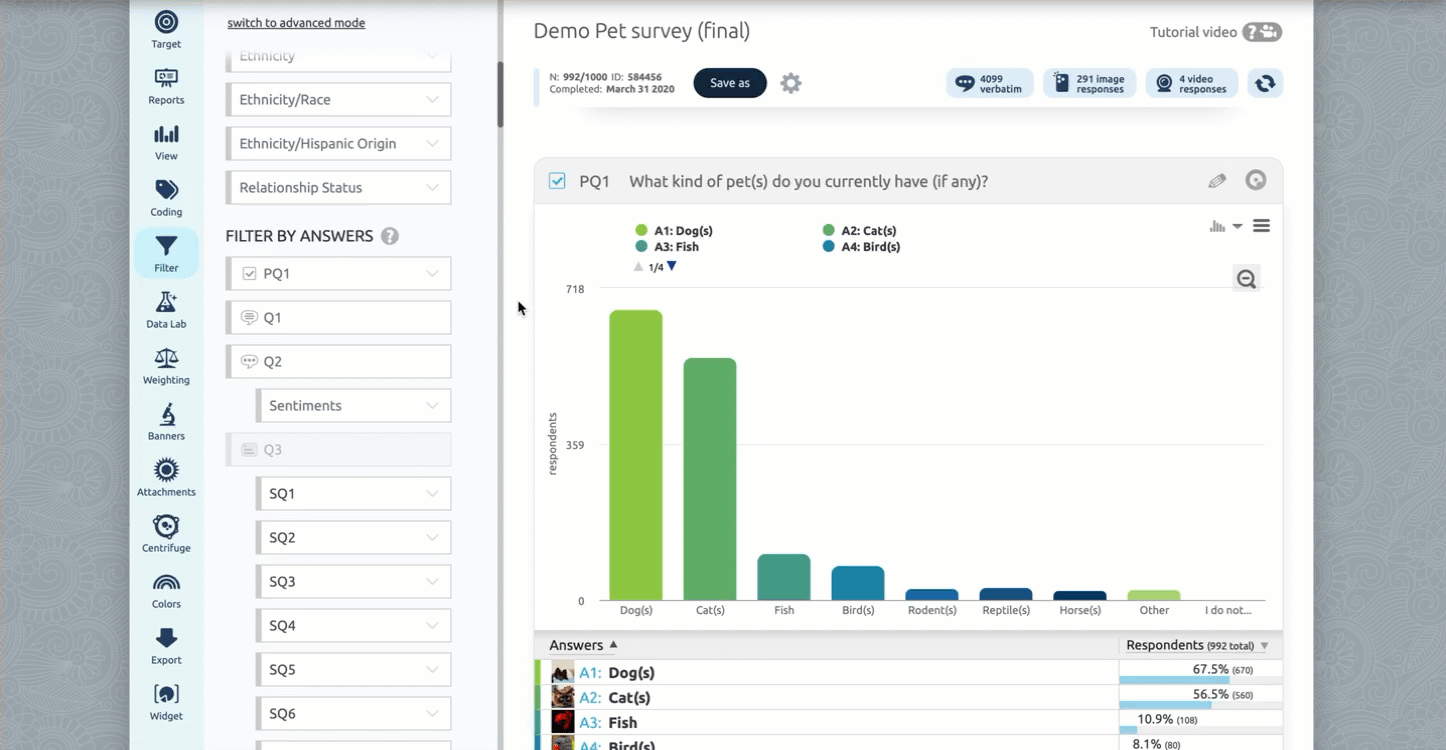
Task: Click the refresh data icon
Action: pos(1265,83)
